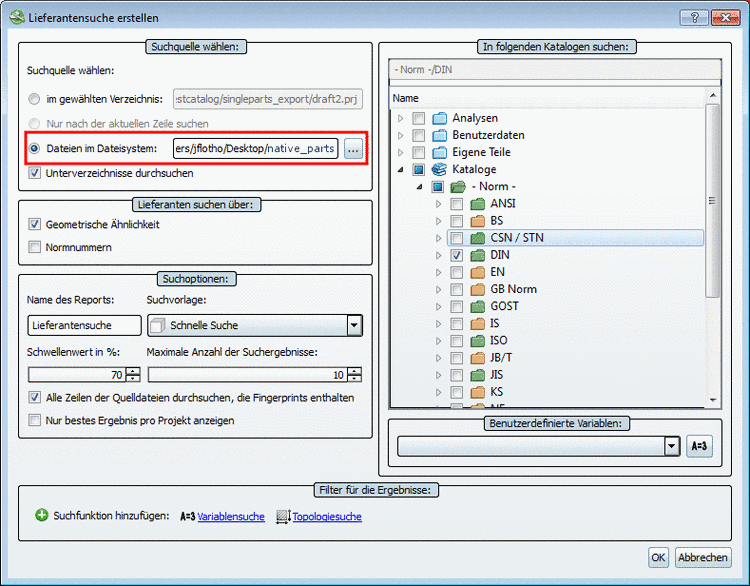Click the A=3 user variables button
The image size is (750, 586).
[699, 446]
